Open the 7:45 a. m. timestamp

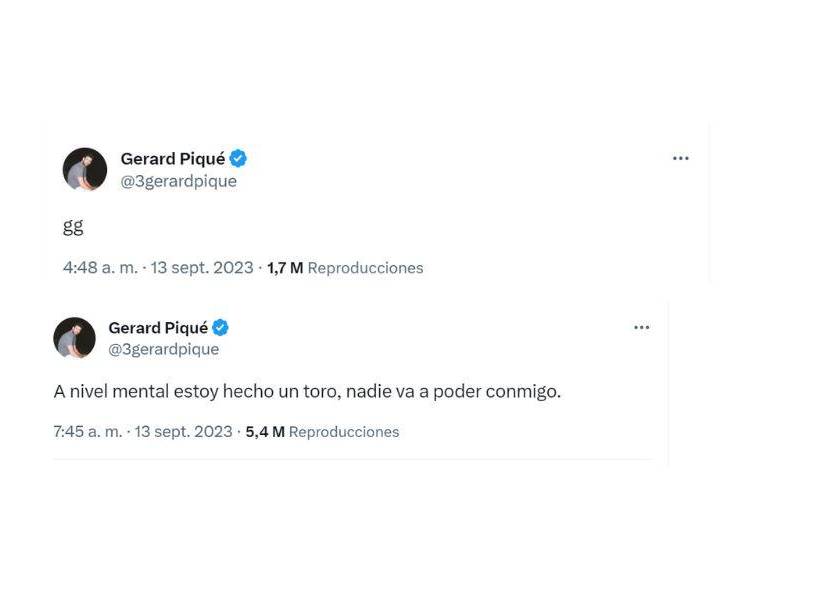[x=88, y=432]
